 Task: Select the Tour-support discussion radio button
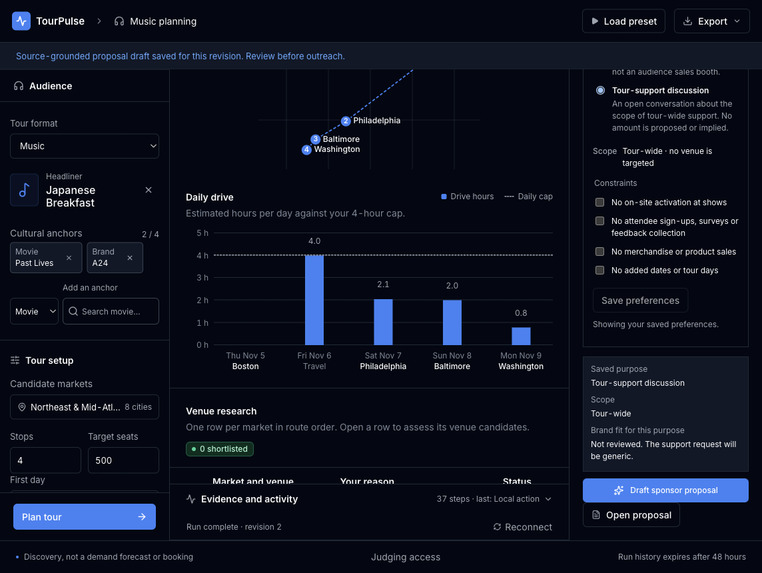coord(600,90)
